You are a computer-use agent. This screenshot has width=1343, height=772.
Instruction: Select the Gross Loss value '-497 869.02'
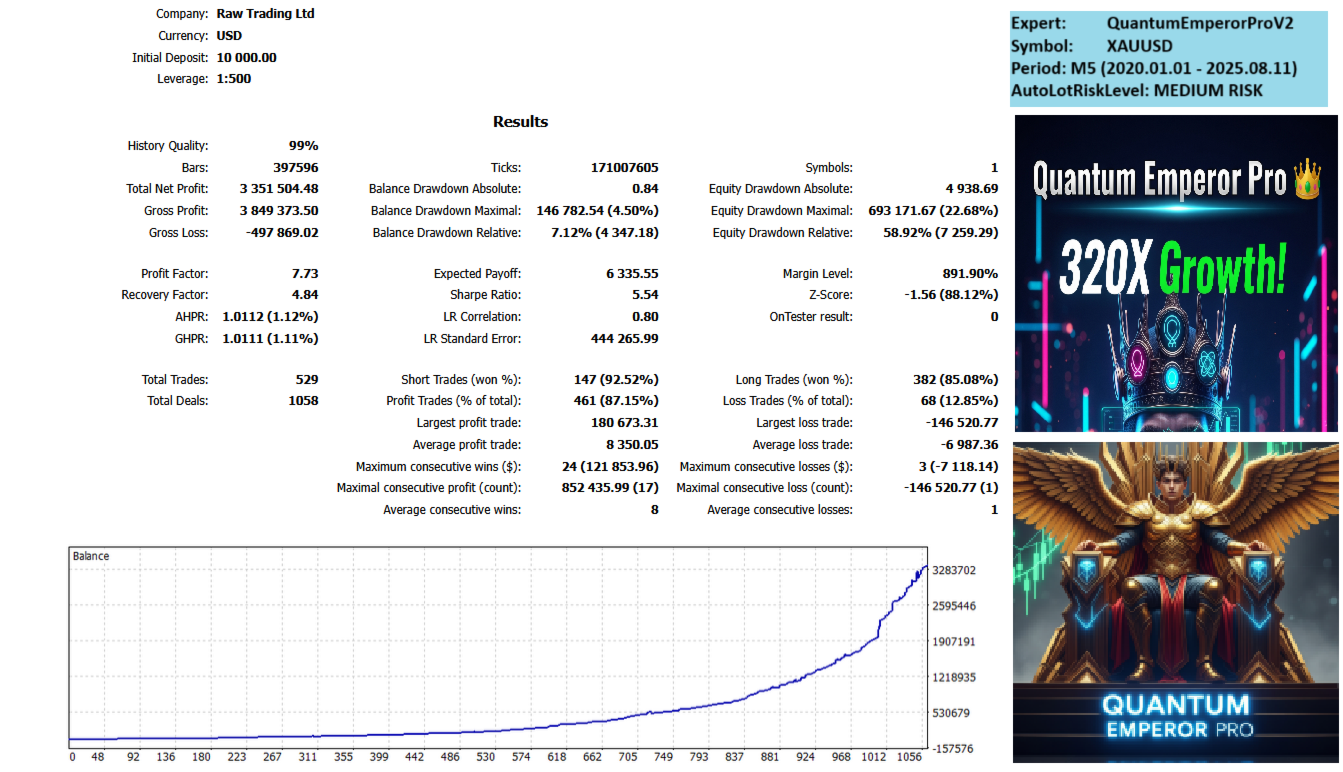coord(282,233)
